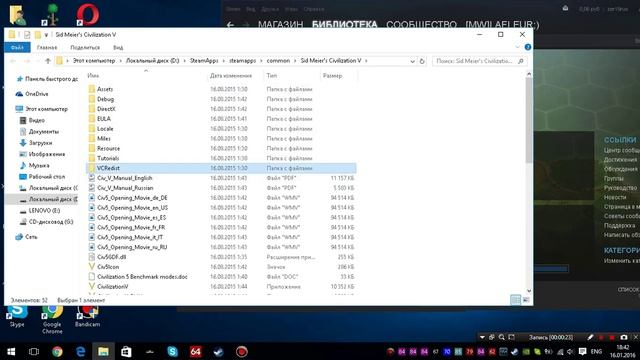Click the Bandicam screenshot camera icon
Screen dimensions: 640x360
(x=624, y=337)
